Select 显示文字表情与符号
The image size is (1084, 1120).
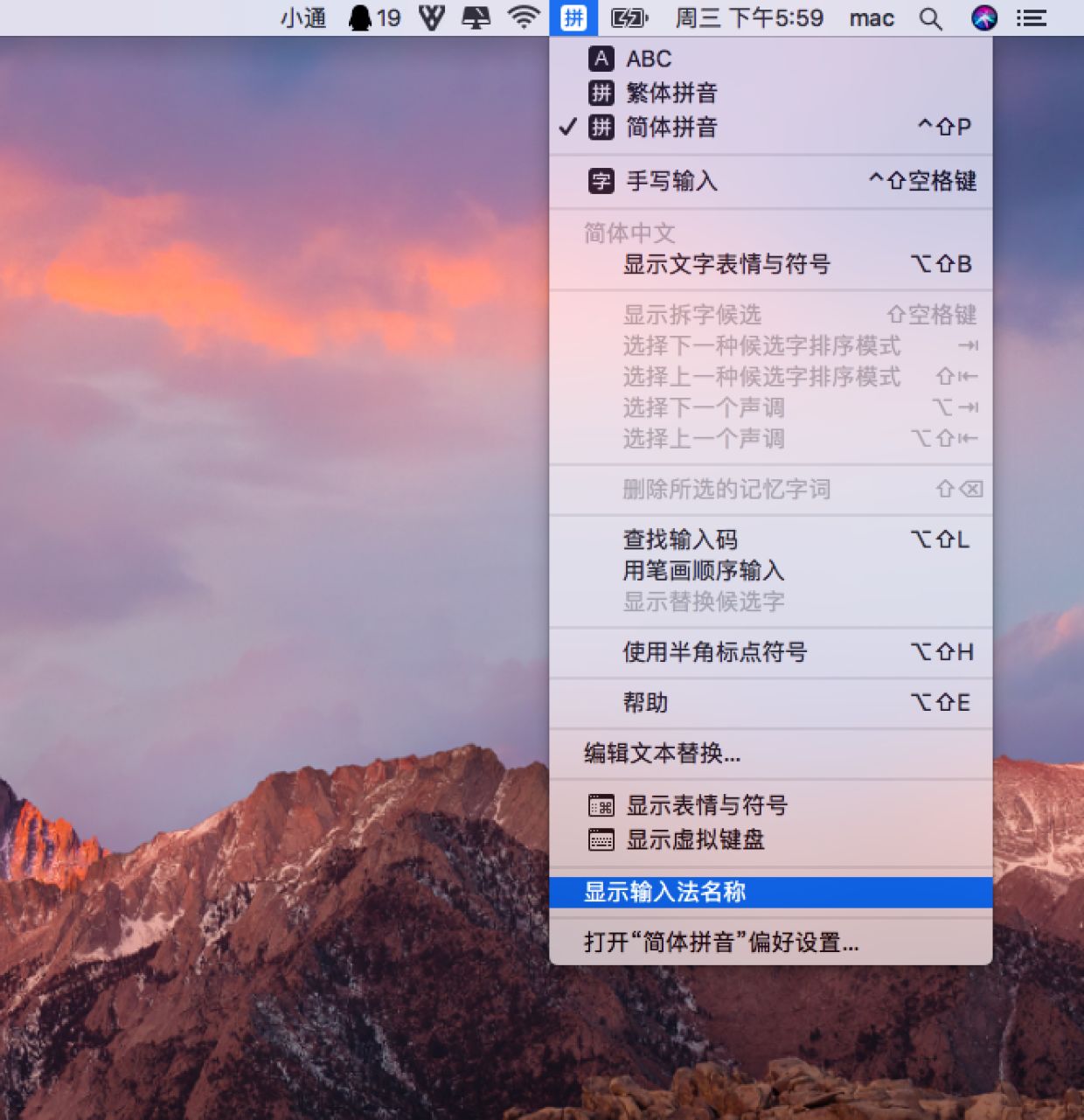[x=771, y=264]
